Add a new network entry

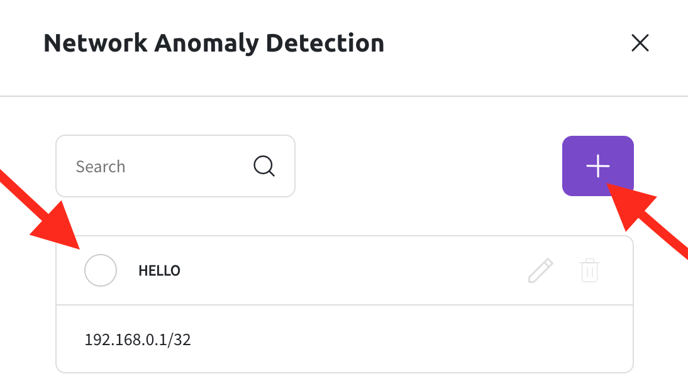(598, 166)
